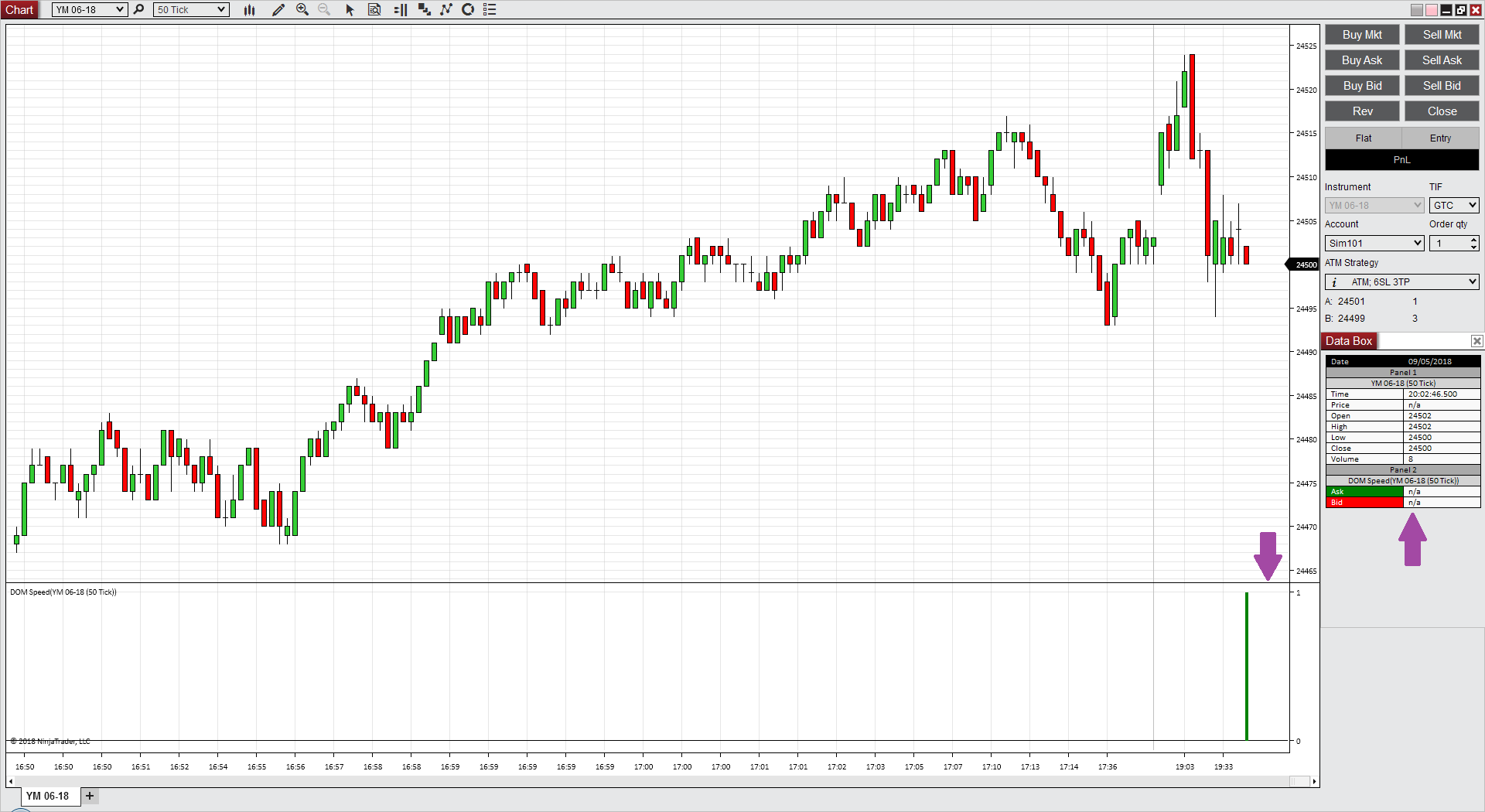Viewport: 1485px width, 812px height.
Task: Open the Sim101 account dropdown
Action: click(1374, 243)
